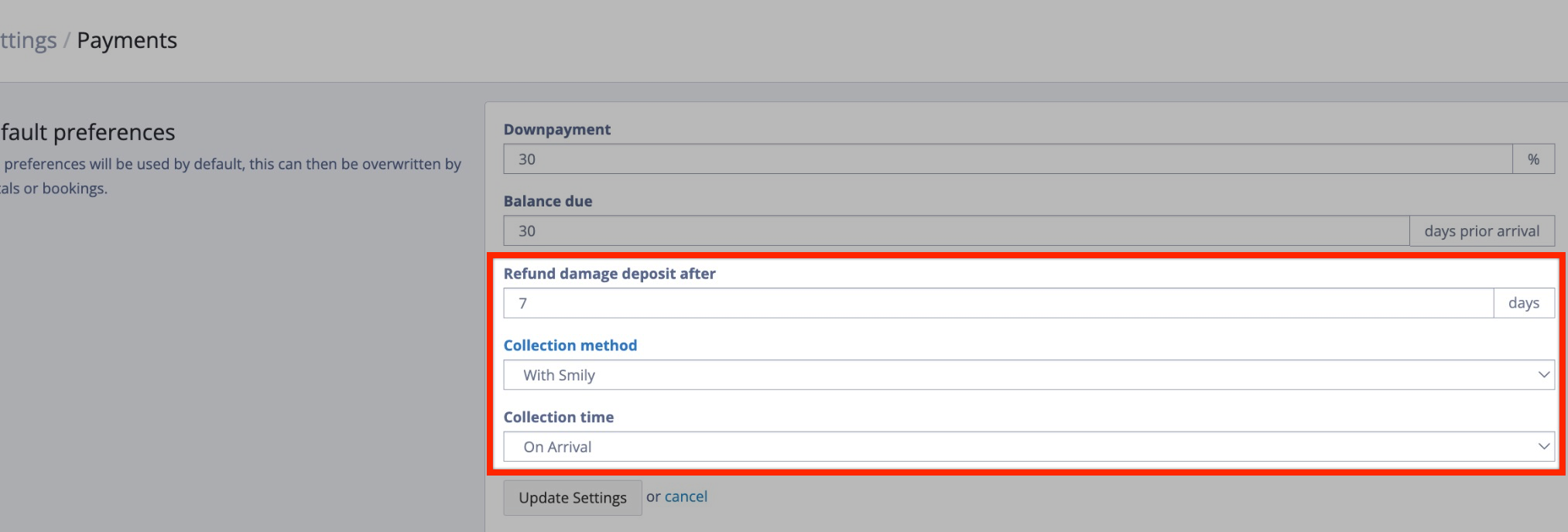The height and width of the screenshot is (532, 1568).
Task: Click the Balance due label
Action: point(547,202)
